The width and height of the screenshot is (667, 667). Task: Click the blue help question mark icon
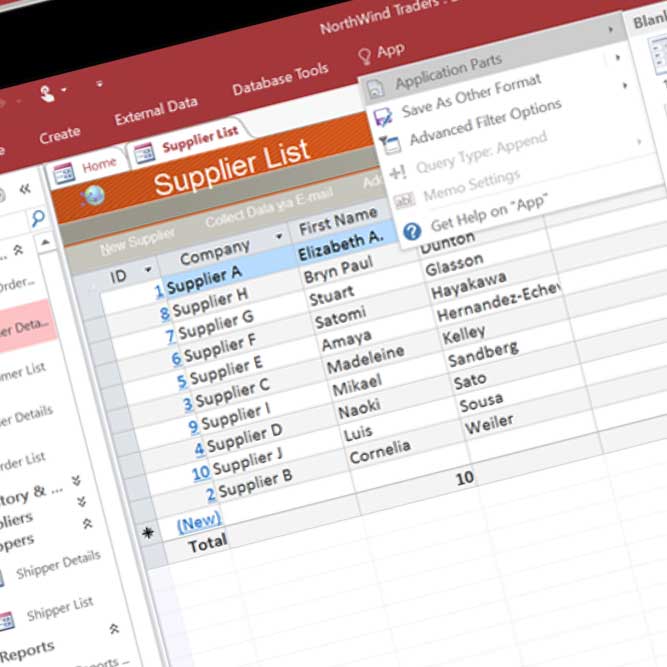pos(412,231)
